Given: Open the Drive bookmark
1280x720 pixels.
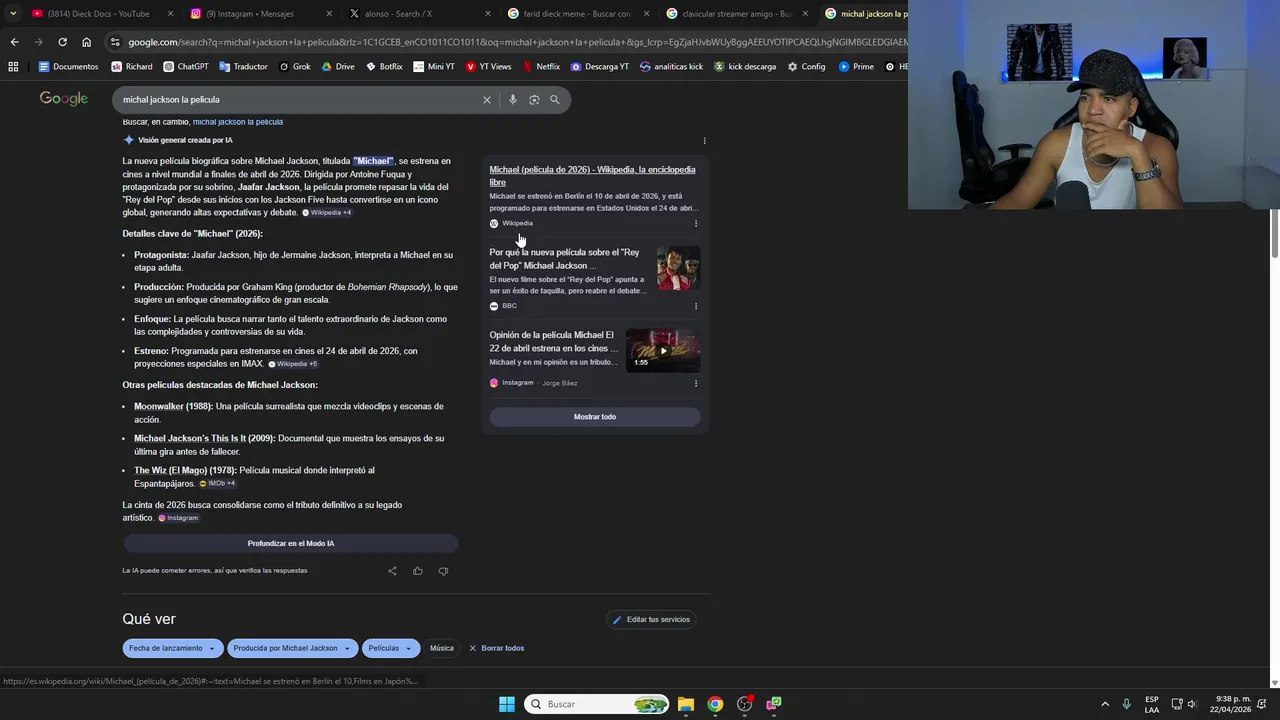Looking at the screenshot, I should tap(337, 67).
